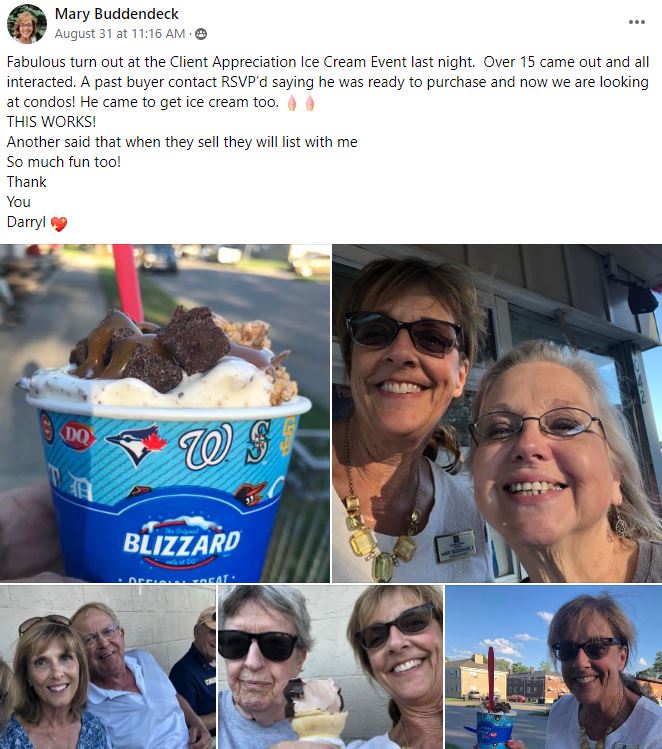Open the Blizzard cup photo
662x749 pixels.
(x=165, y=413)
